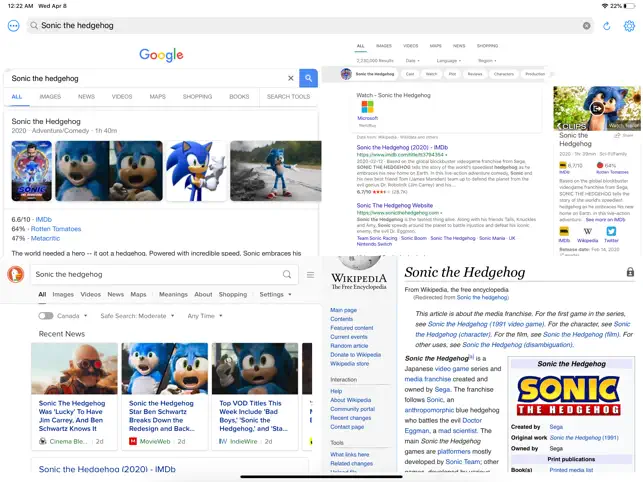Viewport: 643px width, 482px height.
Task: Open Bing Date filter dropdown
Action: tap(413, 60)
